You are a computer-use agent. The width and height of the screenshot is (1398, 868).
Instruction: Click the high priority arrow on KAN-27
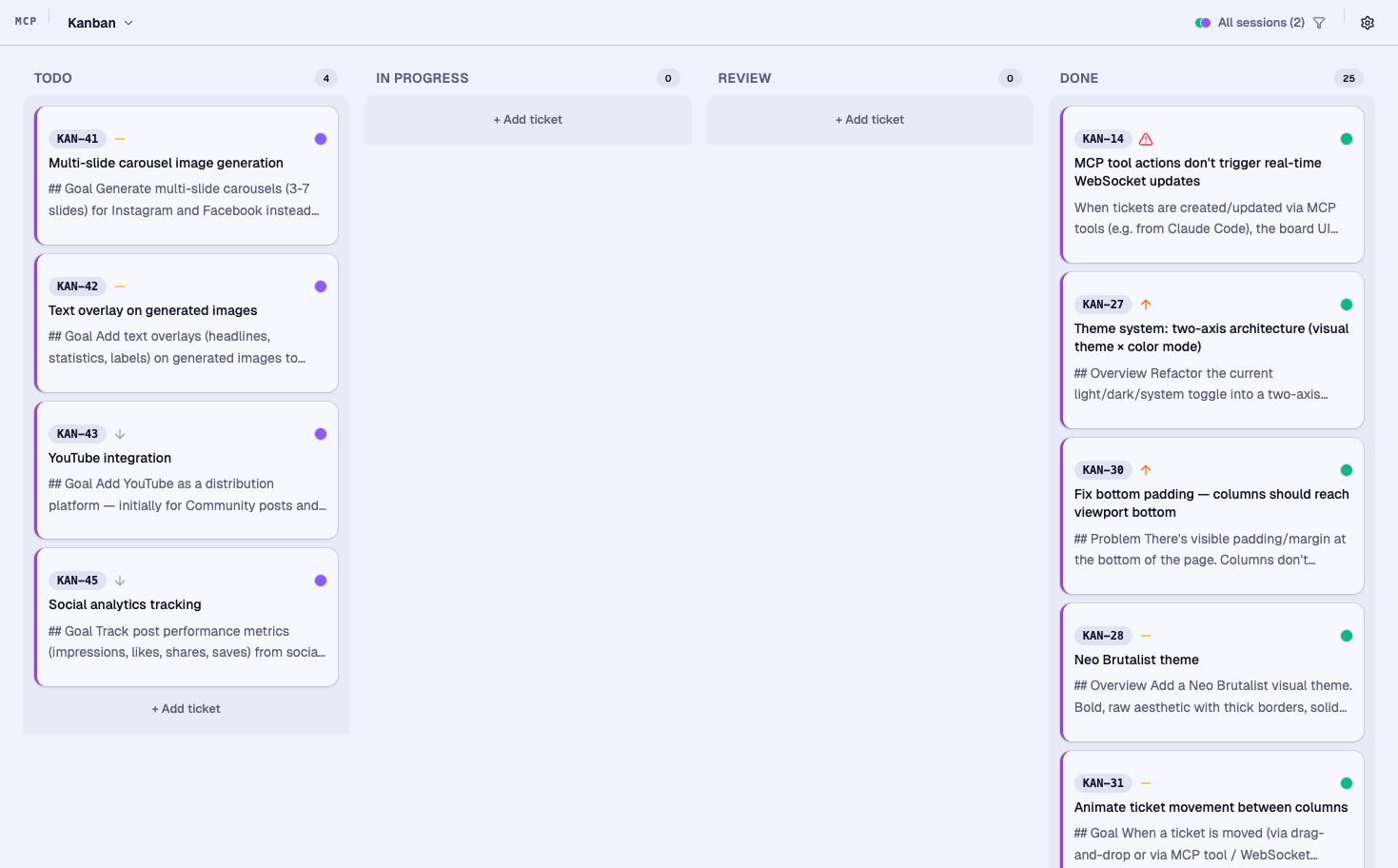coord(1146,305)
